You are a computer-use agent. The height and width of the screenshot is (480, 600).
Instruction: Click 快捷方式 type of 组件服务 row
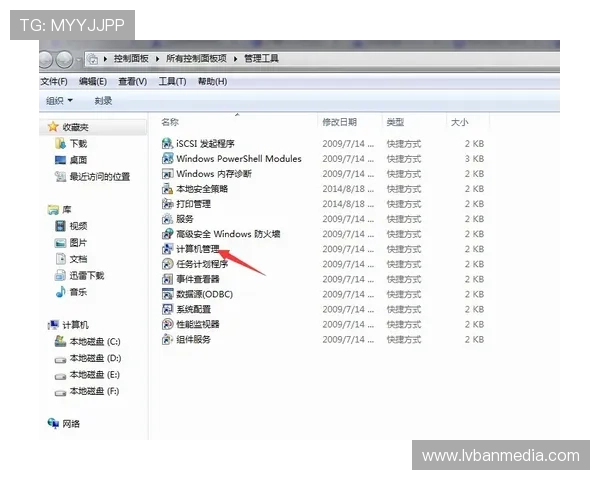pyautogui.click(x=404, y=340)
